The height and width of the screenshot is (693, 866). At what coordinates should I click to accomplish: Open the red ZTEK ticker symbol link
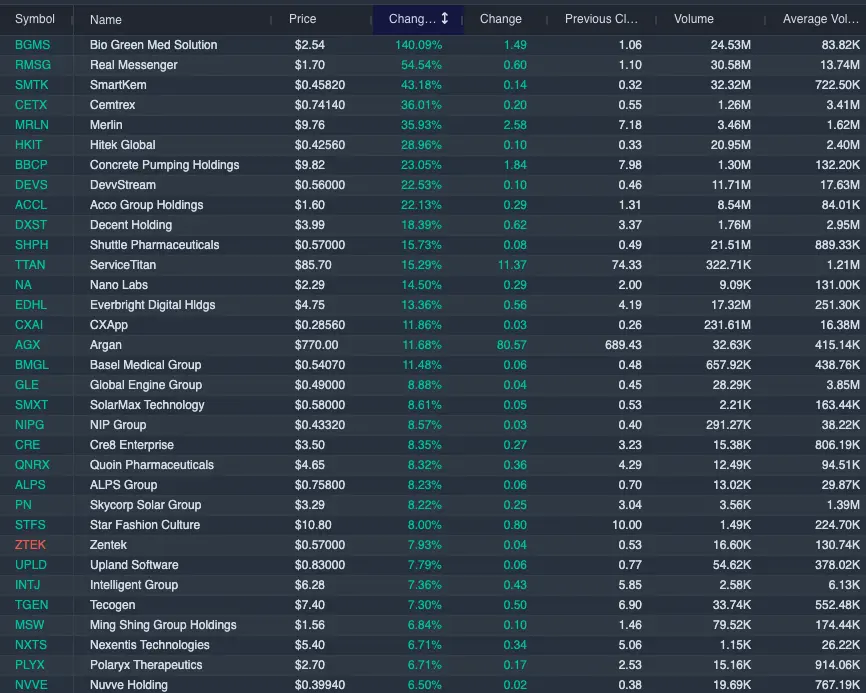point(30,545)
